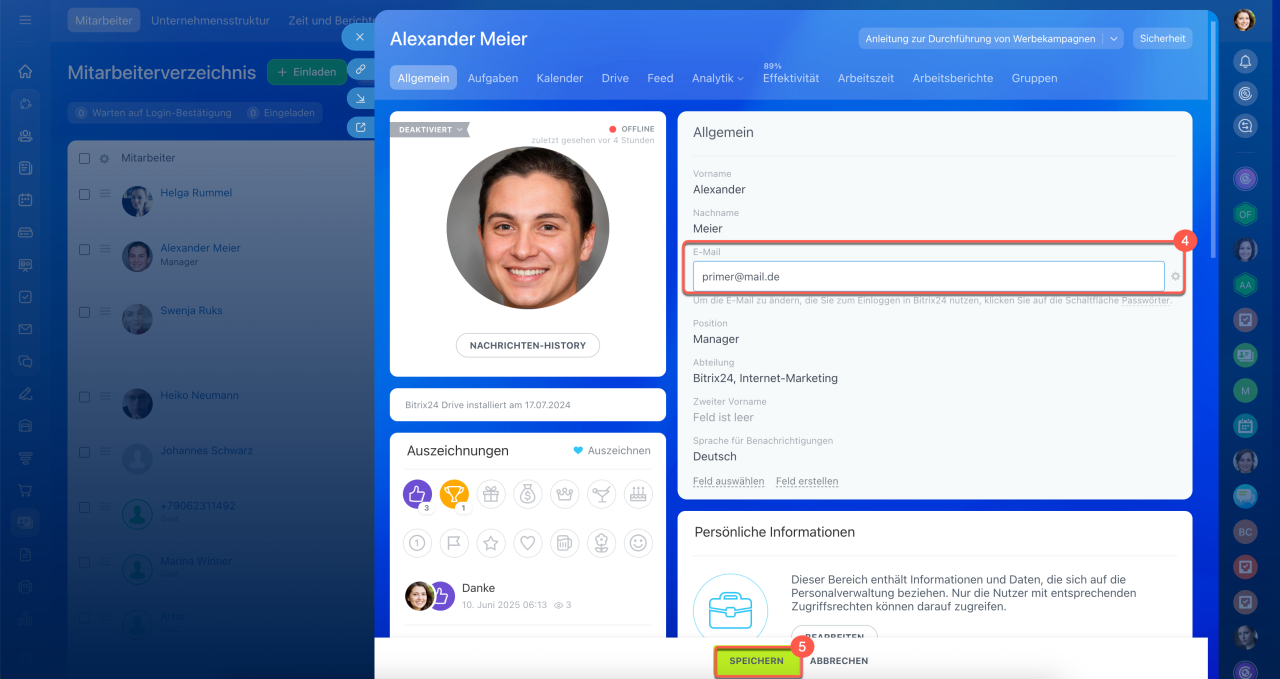Click gear icon beside E-Mail field
Viewport: 1280px width, 679px height.
1176,276
